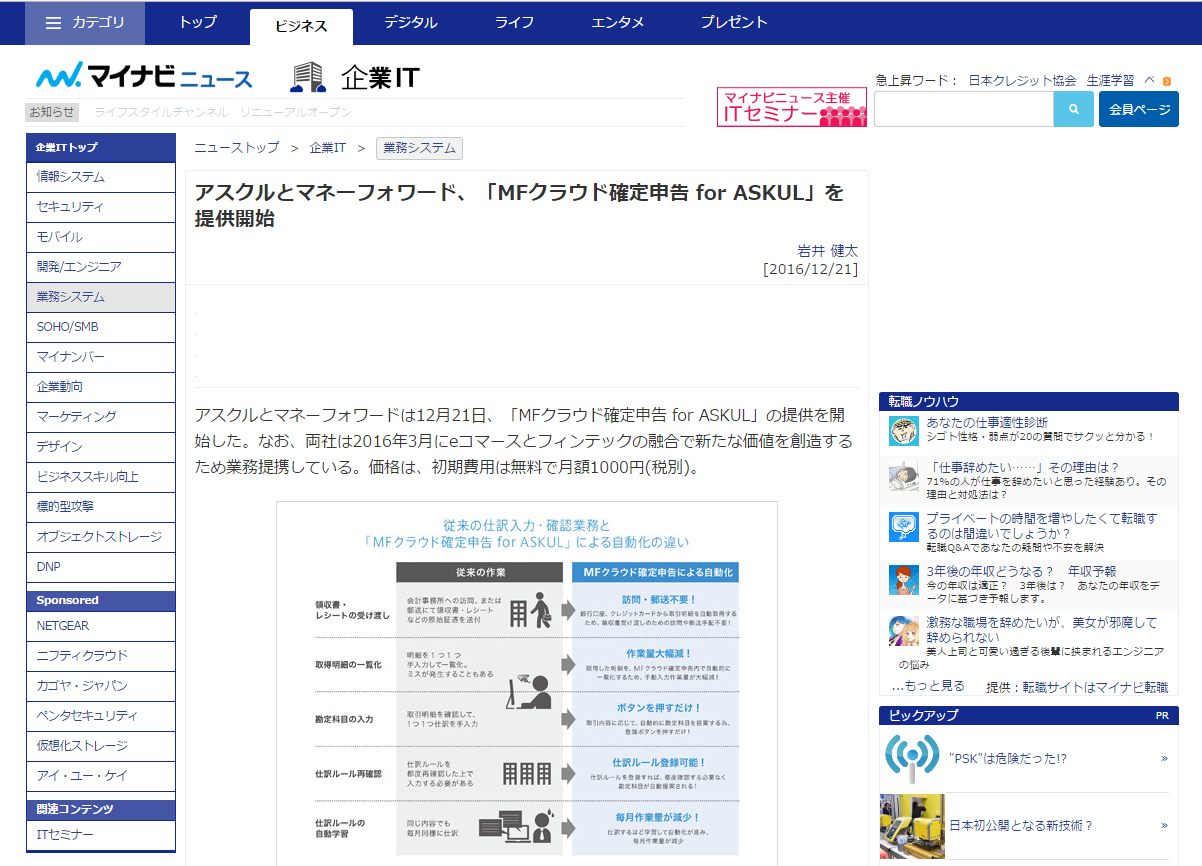Image resolution: width=1202 pixels, height=866 pixels.
Task: Click the thumbnail for 激務な職場を辞めたいが
Action: 904,631
